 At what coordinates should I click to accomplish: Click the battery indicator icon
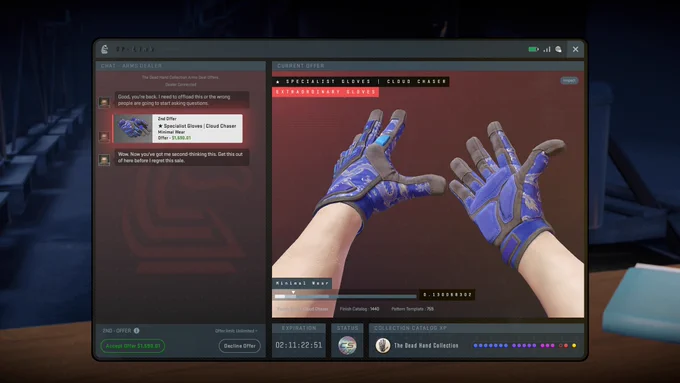point(533,49)
